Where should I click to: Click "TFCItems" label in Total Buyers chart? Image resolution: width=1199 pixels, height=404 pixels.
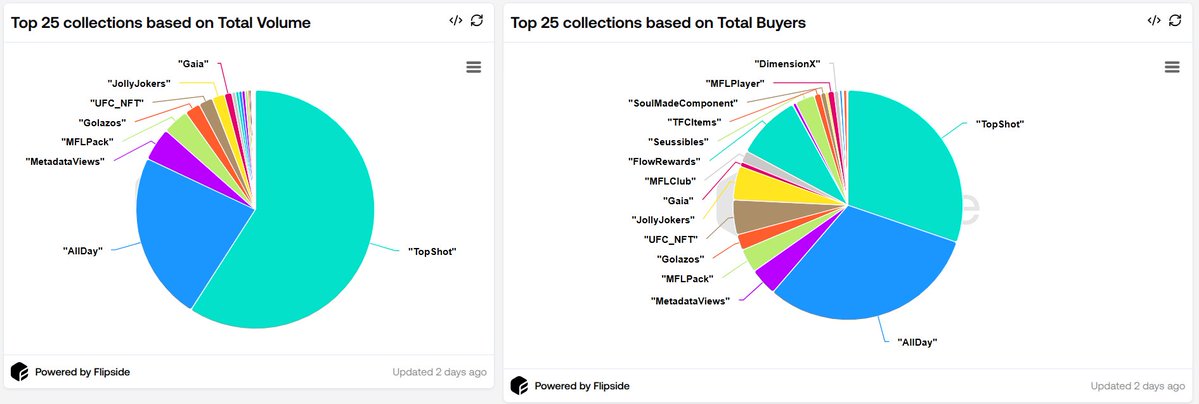point(696,122)
